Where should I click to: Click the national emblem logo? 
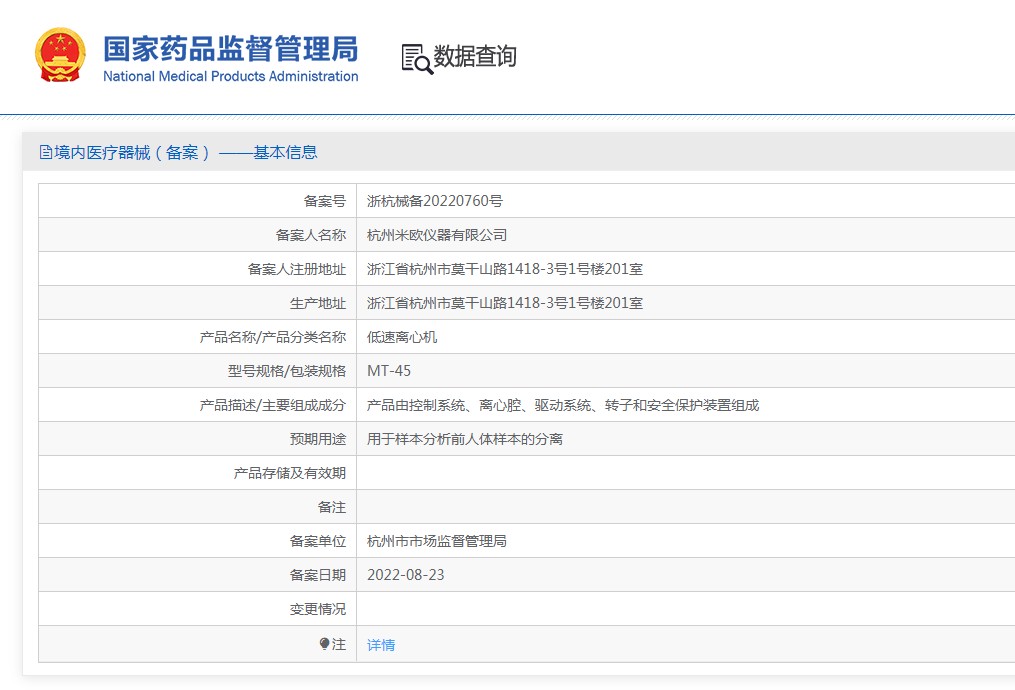click(60, 55)
